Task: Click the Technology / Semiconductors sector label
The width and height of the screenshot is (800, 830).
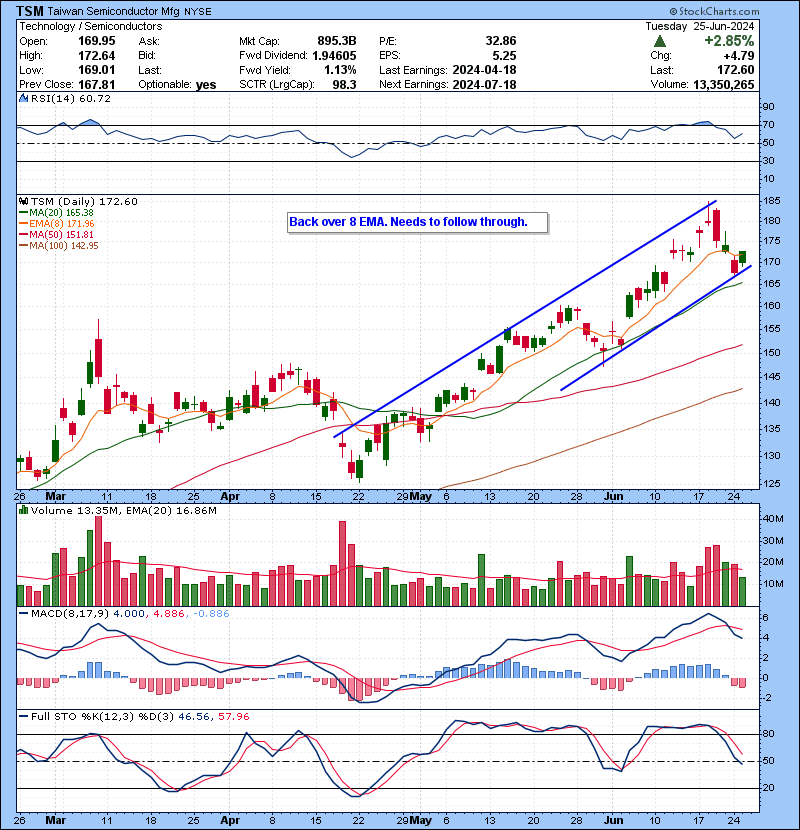Action: click(91, 26)
